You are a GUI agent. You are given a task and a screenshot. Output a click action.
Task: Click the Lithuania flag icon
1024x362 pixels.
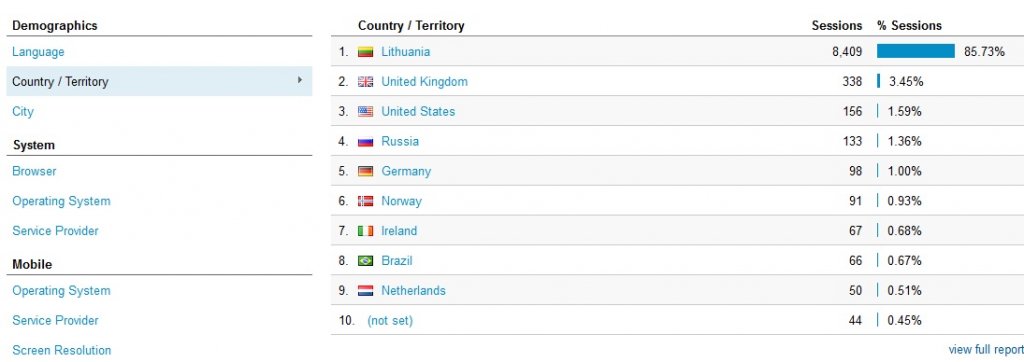tap(365, 52)
